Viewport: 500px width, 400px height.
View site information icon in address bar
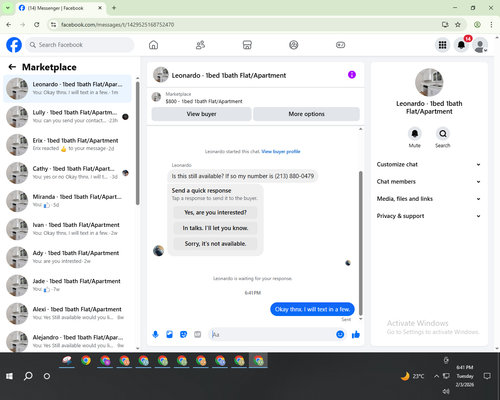click(x=53, y=25)
